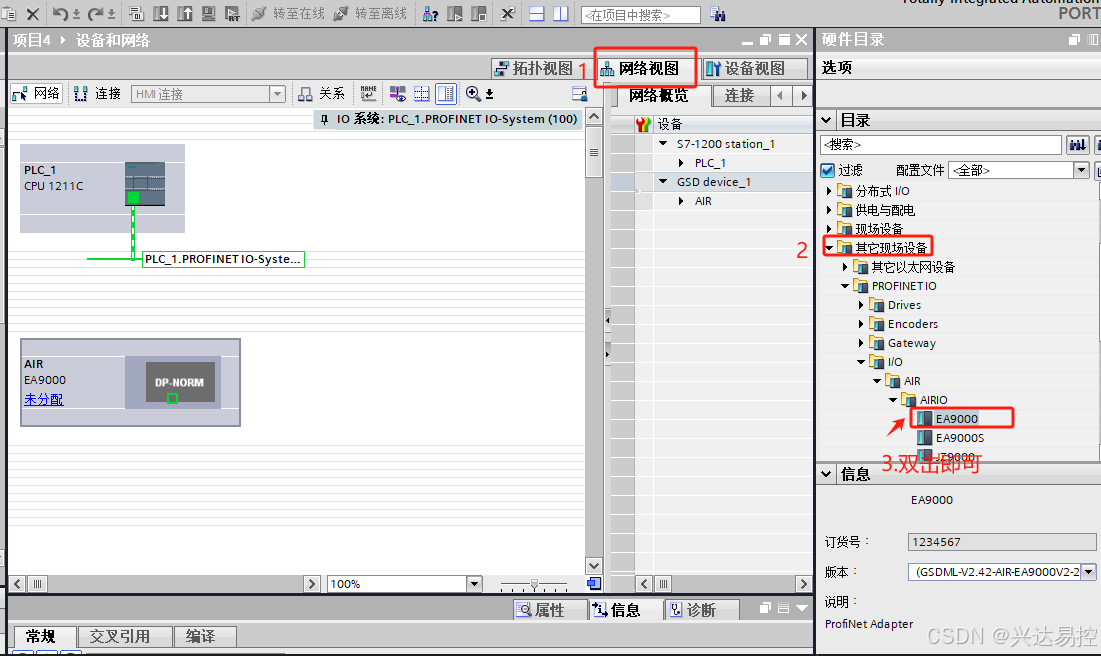Toggle the 网络 networking mode button

coord(37,93)
